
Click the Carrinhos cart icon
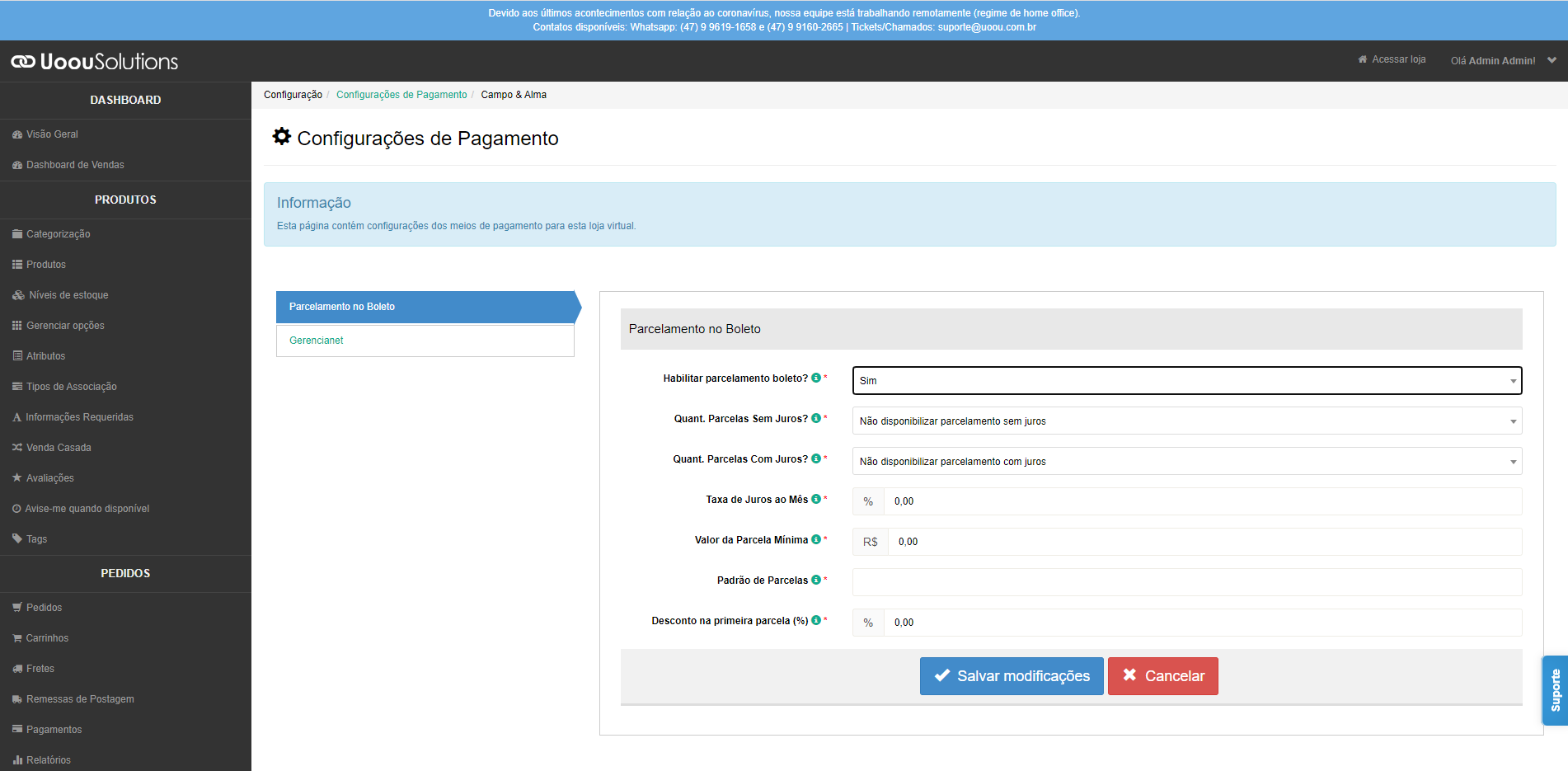click(17, 638)
